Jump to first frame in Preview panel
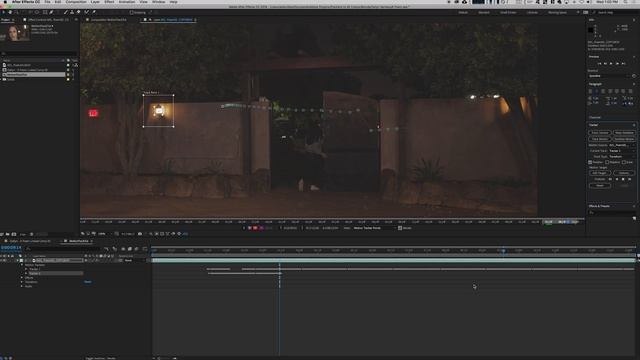The image size is (640, 360). click(600, 64)
